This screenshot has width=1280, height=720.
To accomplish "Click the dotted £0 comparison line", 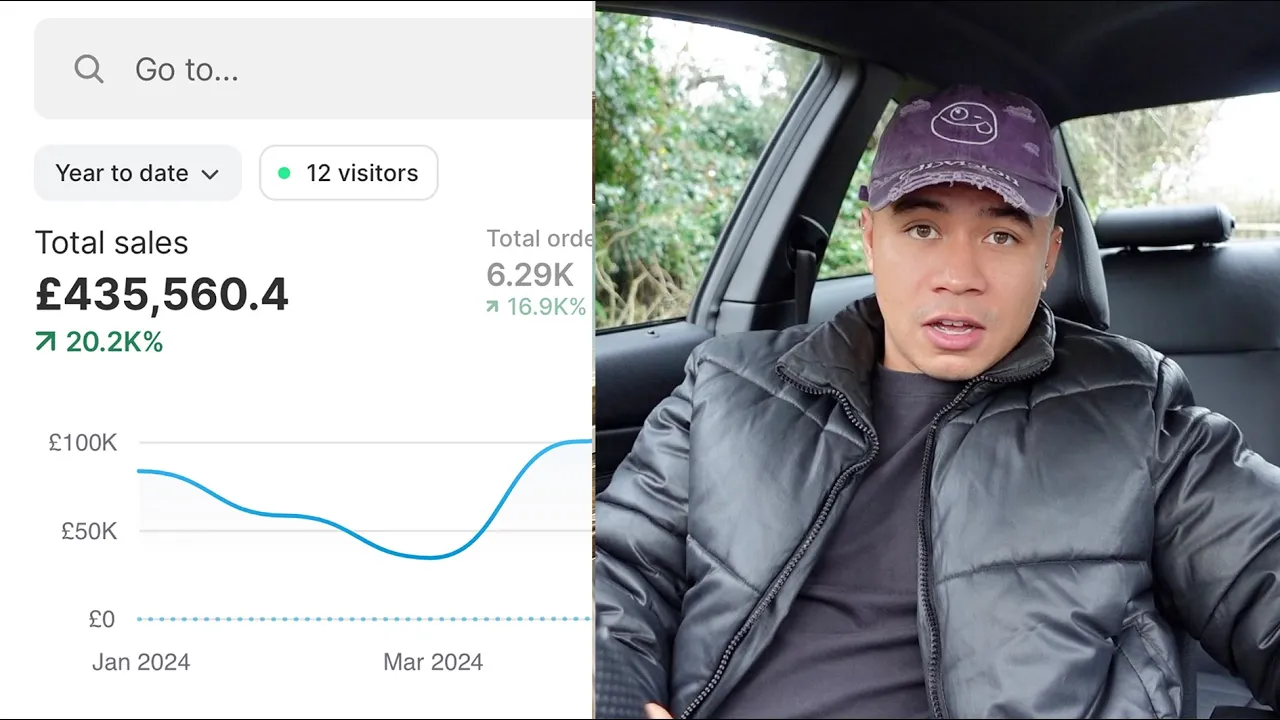I will tap(360, 619).
